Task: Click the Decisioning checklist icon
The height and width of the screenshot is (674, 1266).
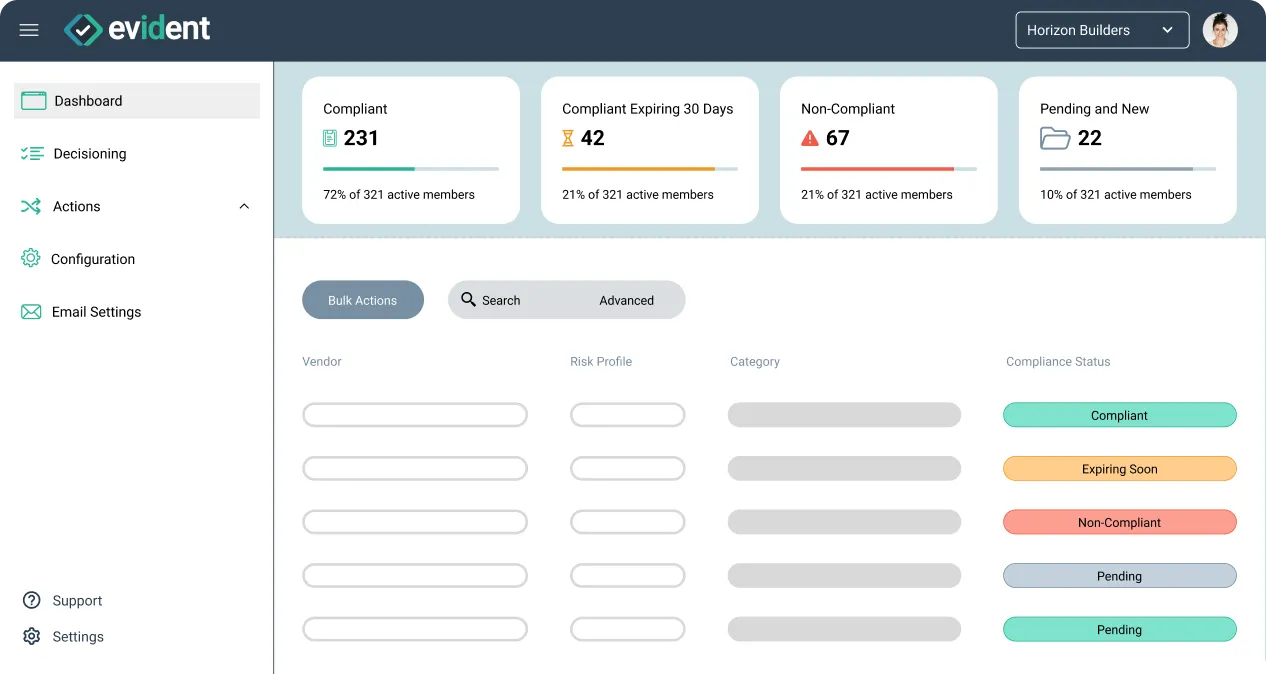Action: (31, 153)
